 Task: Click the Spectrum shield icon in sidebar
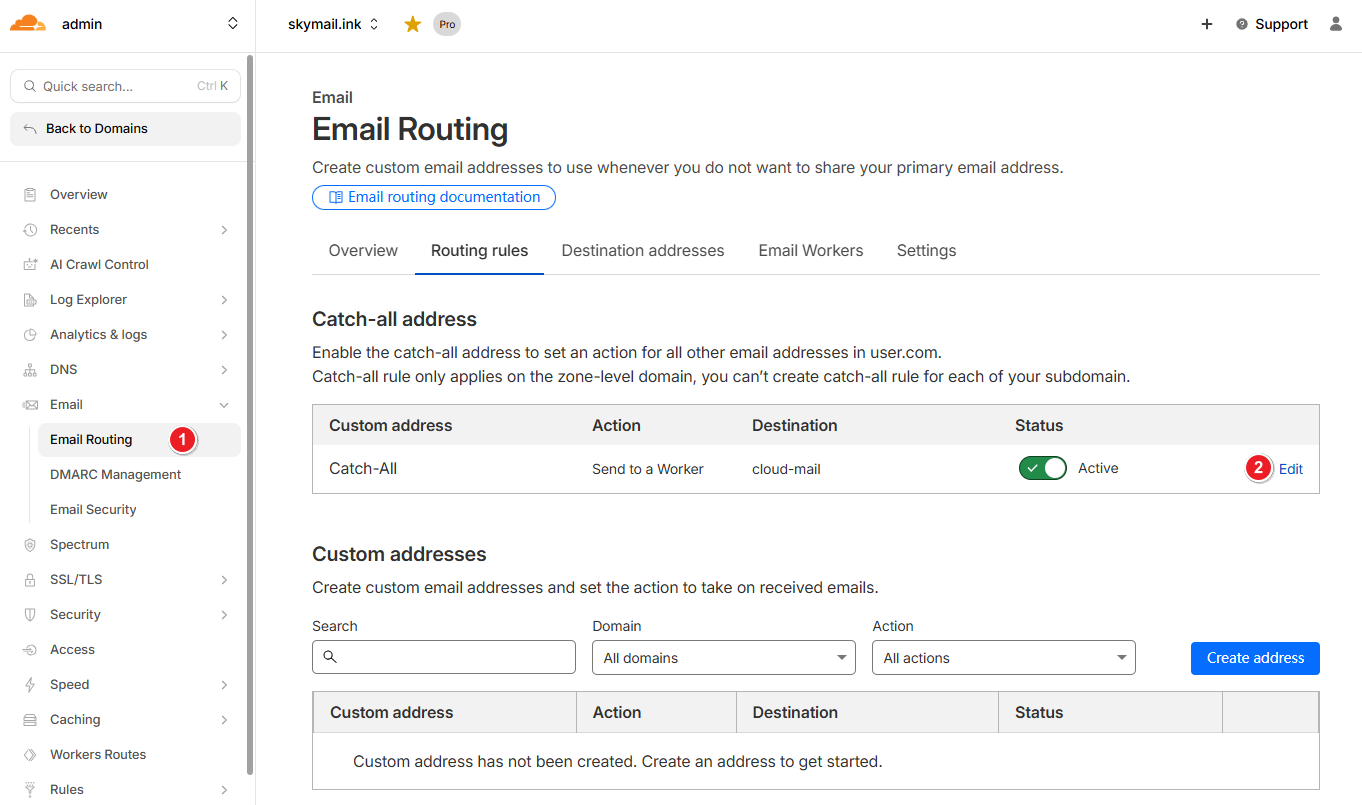[x=30, y=545]
